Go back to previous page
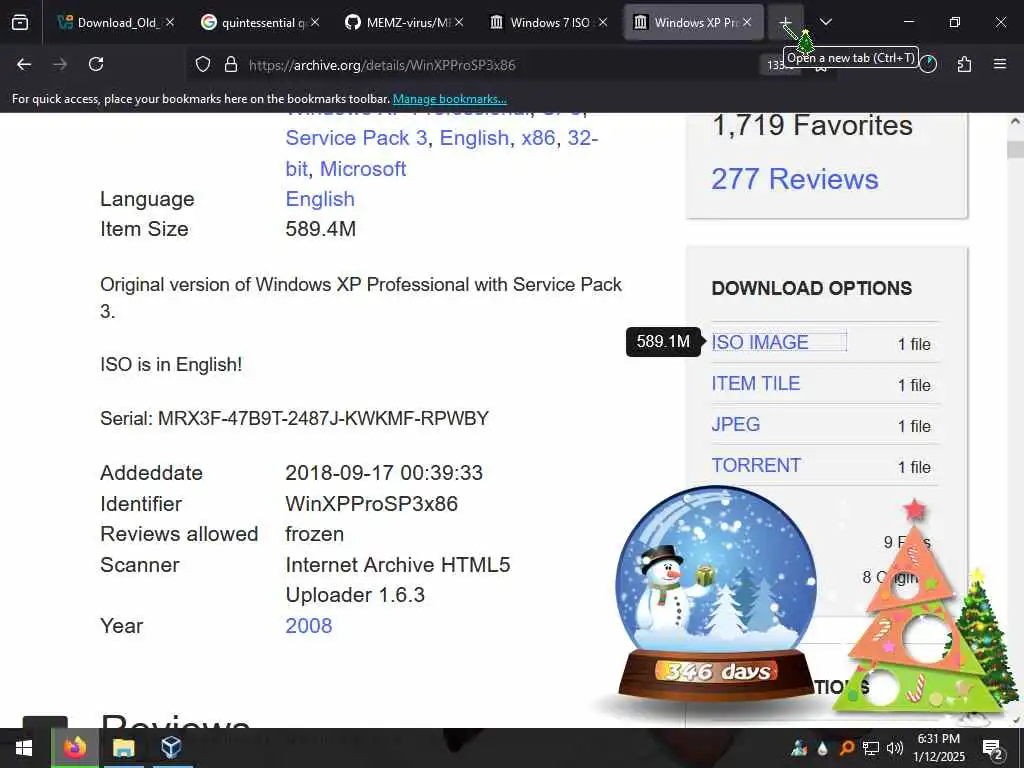Viewport: 1024px width, 768px height. click(x=24, y=64)
